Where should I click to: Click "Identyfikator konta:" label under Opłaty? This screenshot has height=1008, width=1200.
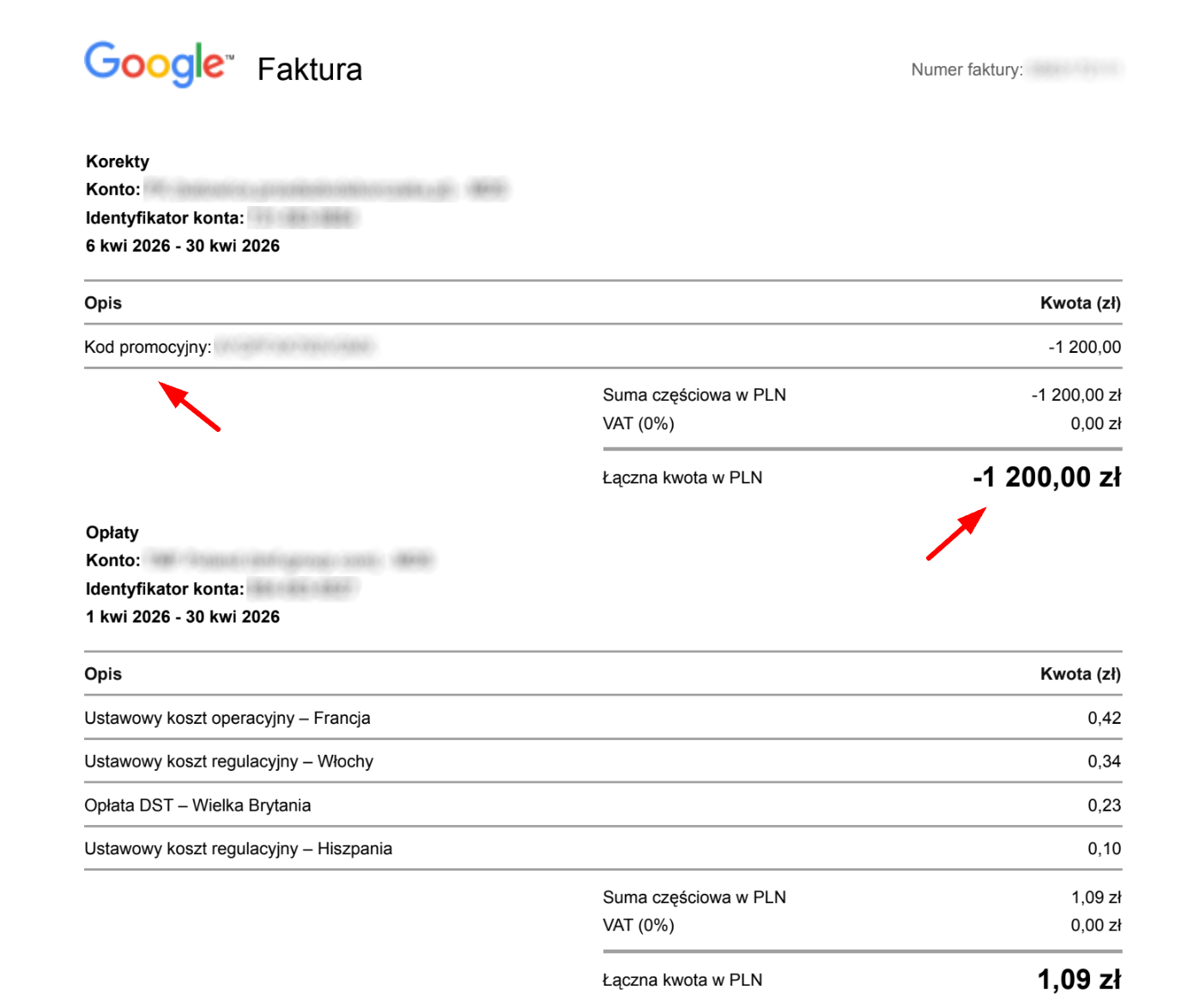pos(165,589)
